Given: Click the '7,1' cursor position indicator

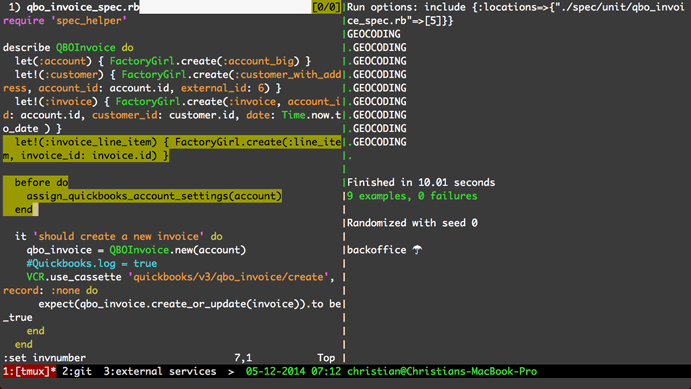Looking at the screenshot, I should coord(243,358).
